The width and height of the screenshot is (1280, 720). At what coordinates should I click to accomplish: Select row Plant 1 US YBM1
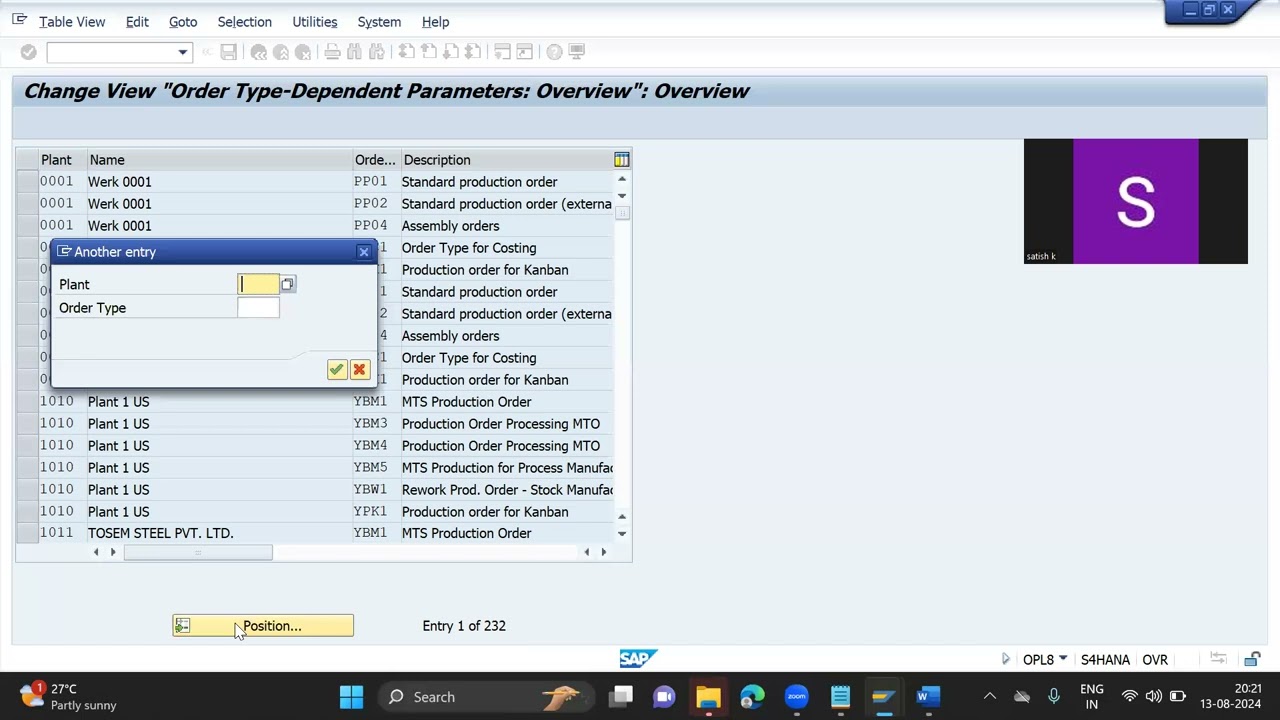point(26,402)
